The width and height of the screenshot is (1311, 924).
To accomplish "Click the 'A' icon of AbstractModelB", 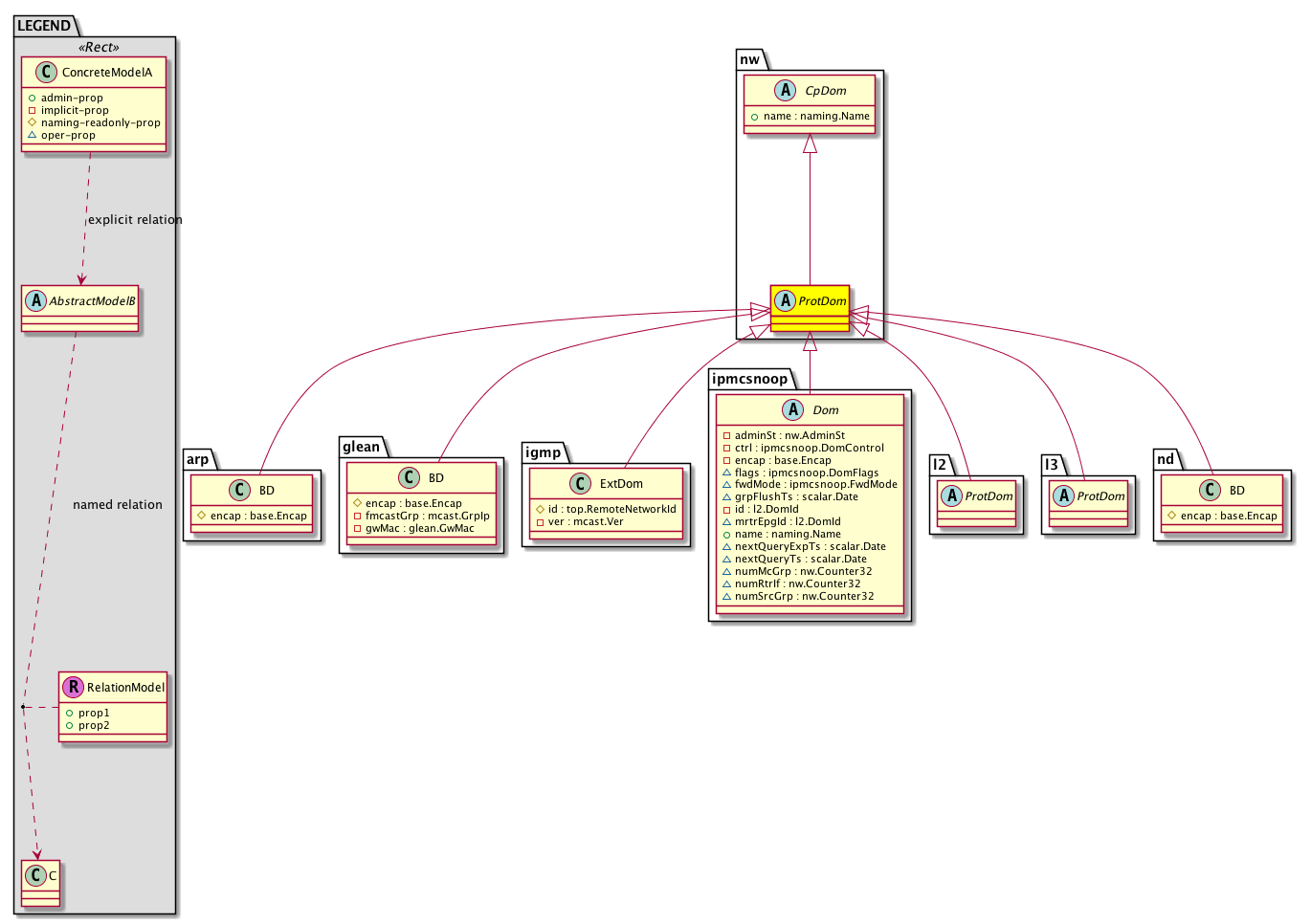I will click(x=36, y=300).
